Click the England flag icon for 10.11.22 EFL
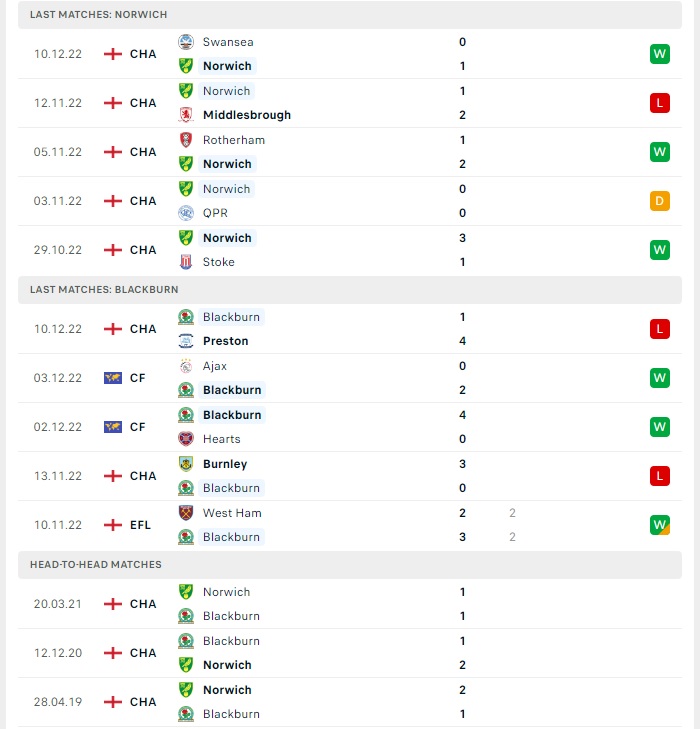This screenshot has width=700, height=729. pyautogui.click(x=112, y=525)
